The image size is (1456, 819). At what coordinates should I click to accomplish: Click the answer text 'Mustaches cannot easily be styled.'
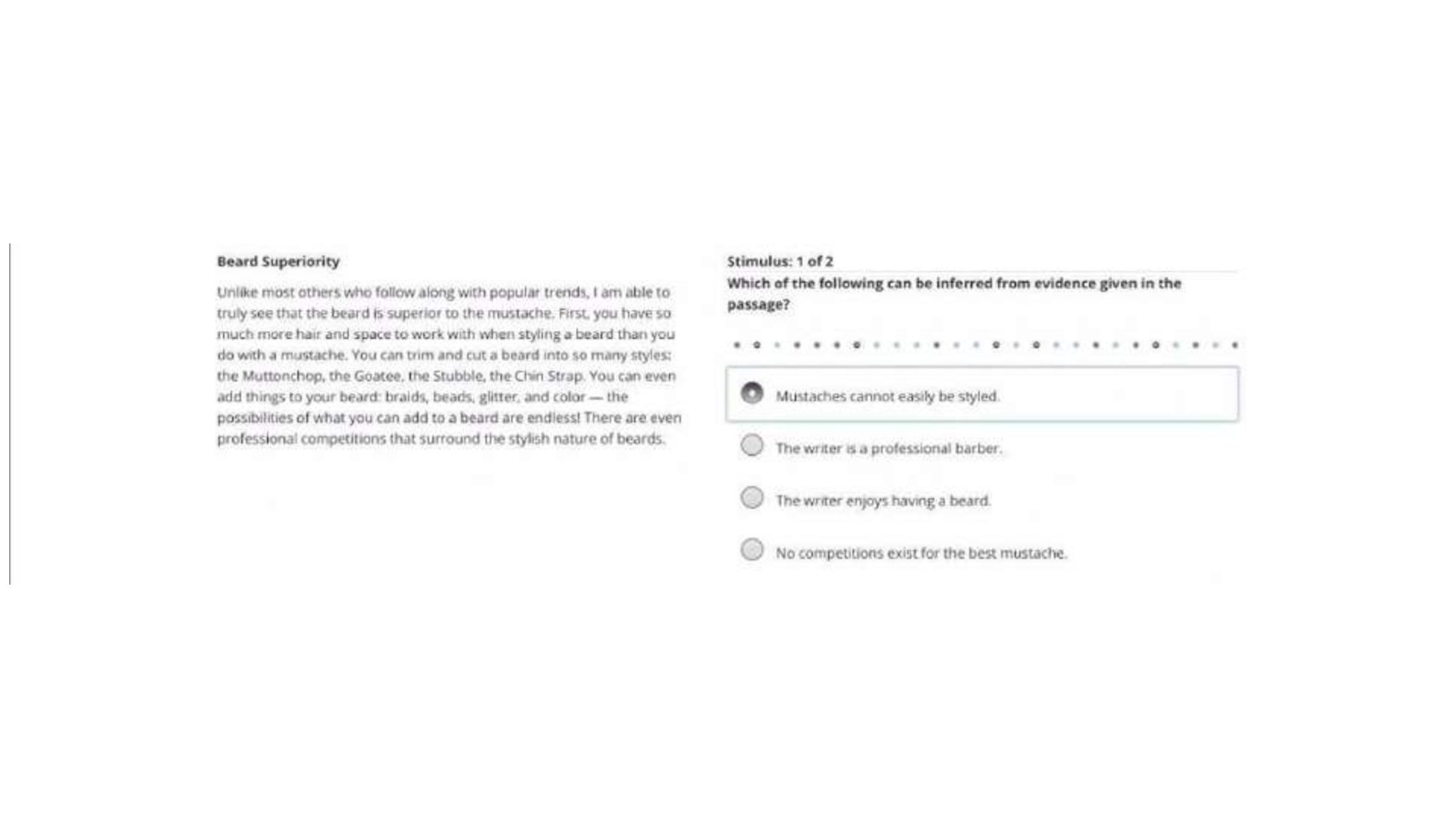[887, 396]
